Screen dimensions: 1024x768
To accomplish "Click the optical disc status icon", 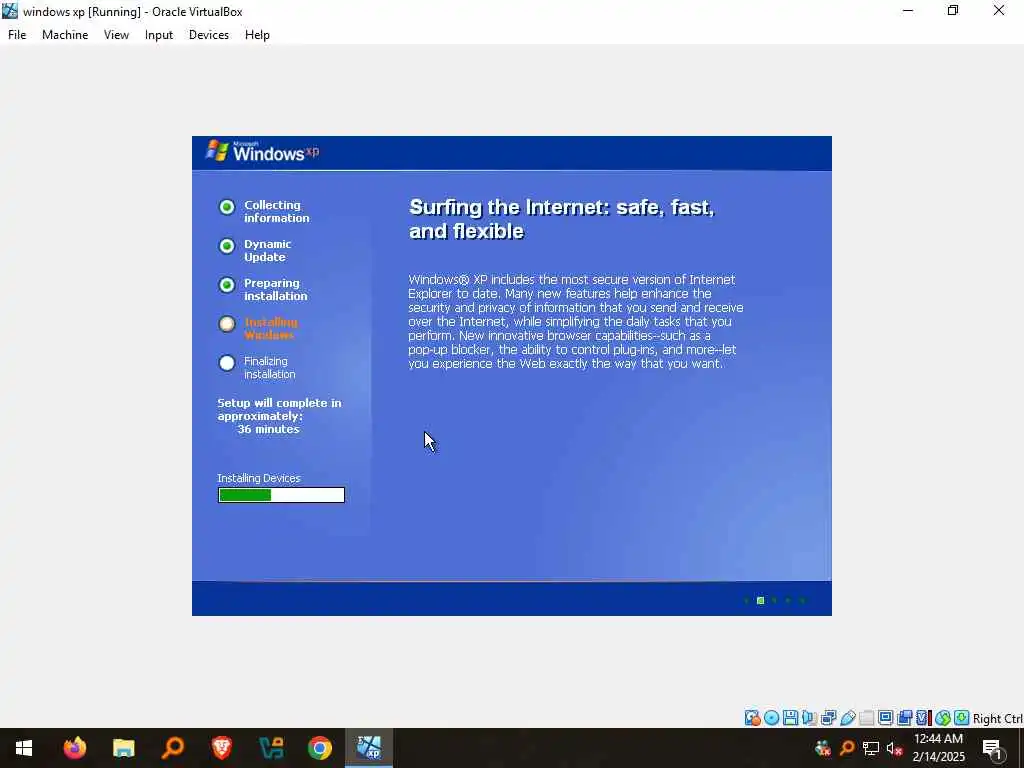I will [771, 718].
